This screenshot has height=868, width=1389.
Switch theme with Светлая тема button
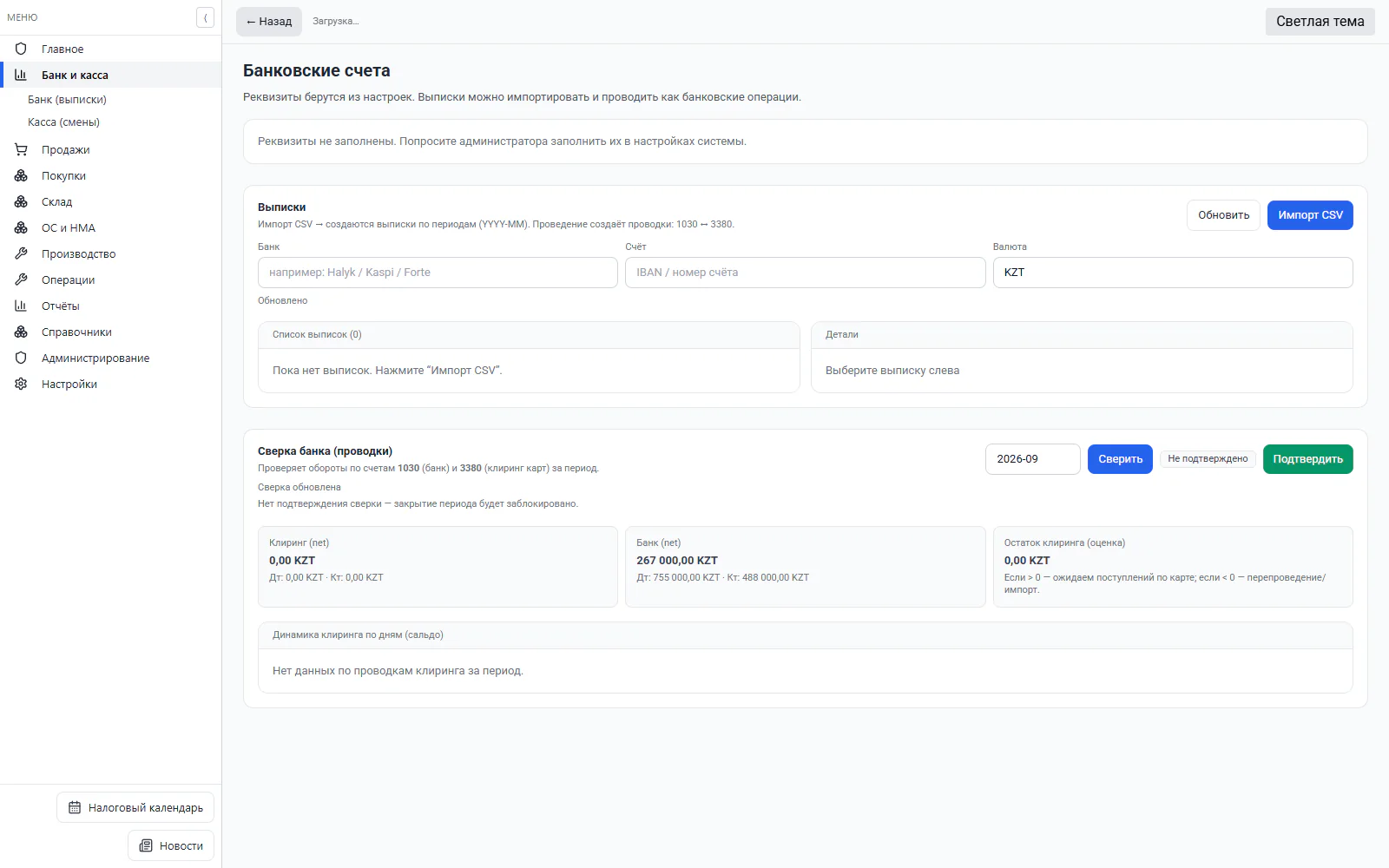pos(1320,22)
